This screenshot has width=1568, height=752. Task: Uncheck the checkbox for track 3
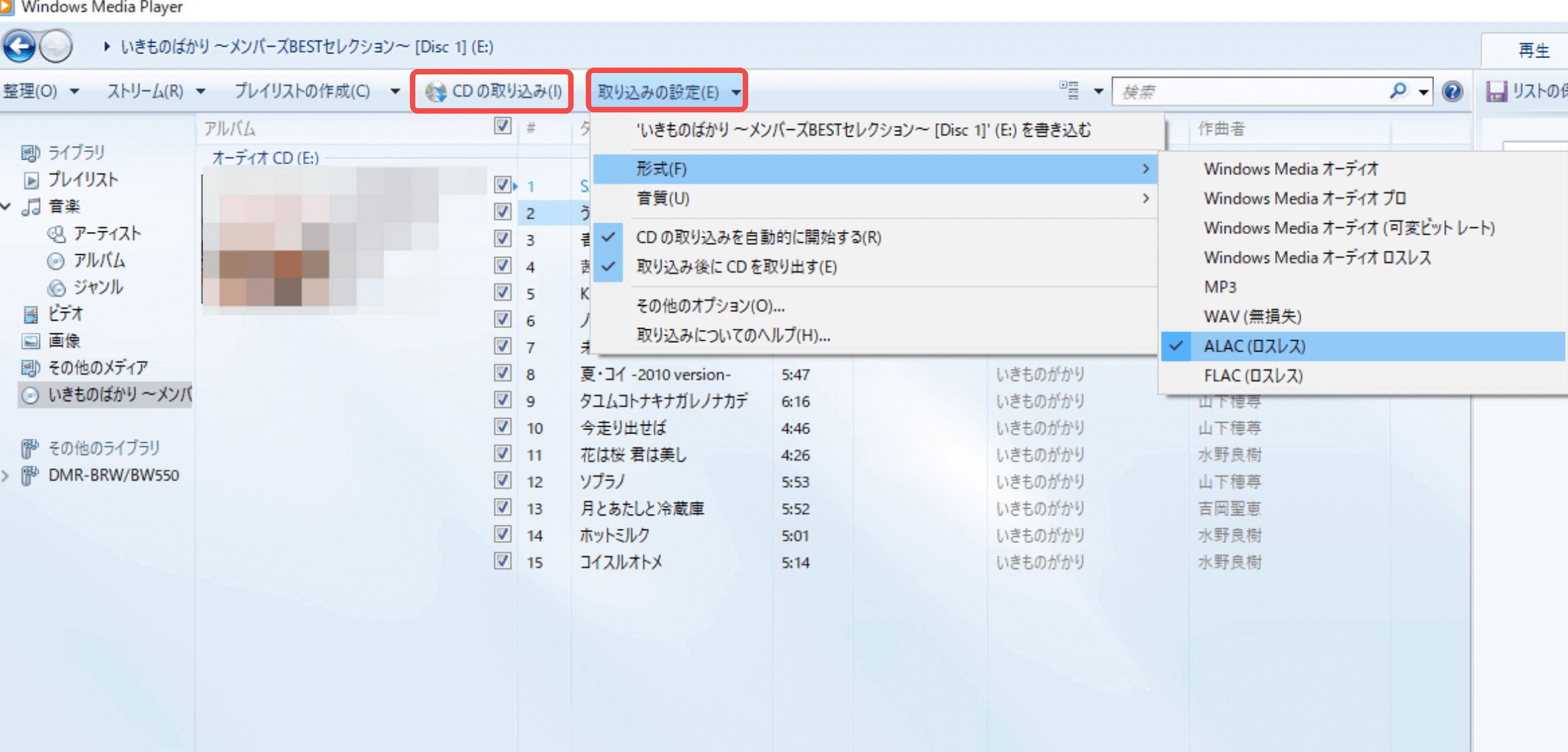[x=503, y=238]
